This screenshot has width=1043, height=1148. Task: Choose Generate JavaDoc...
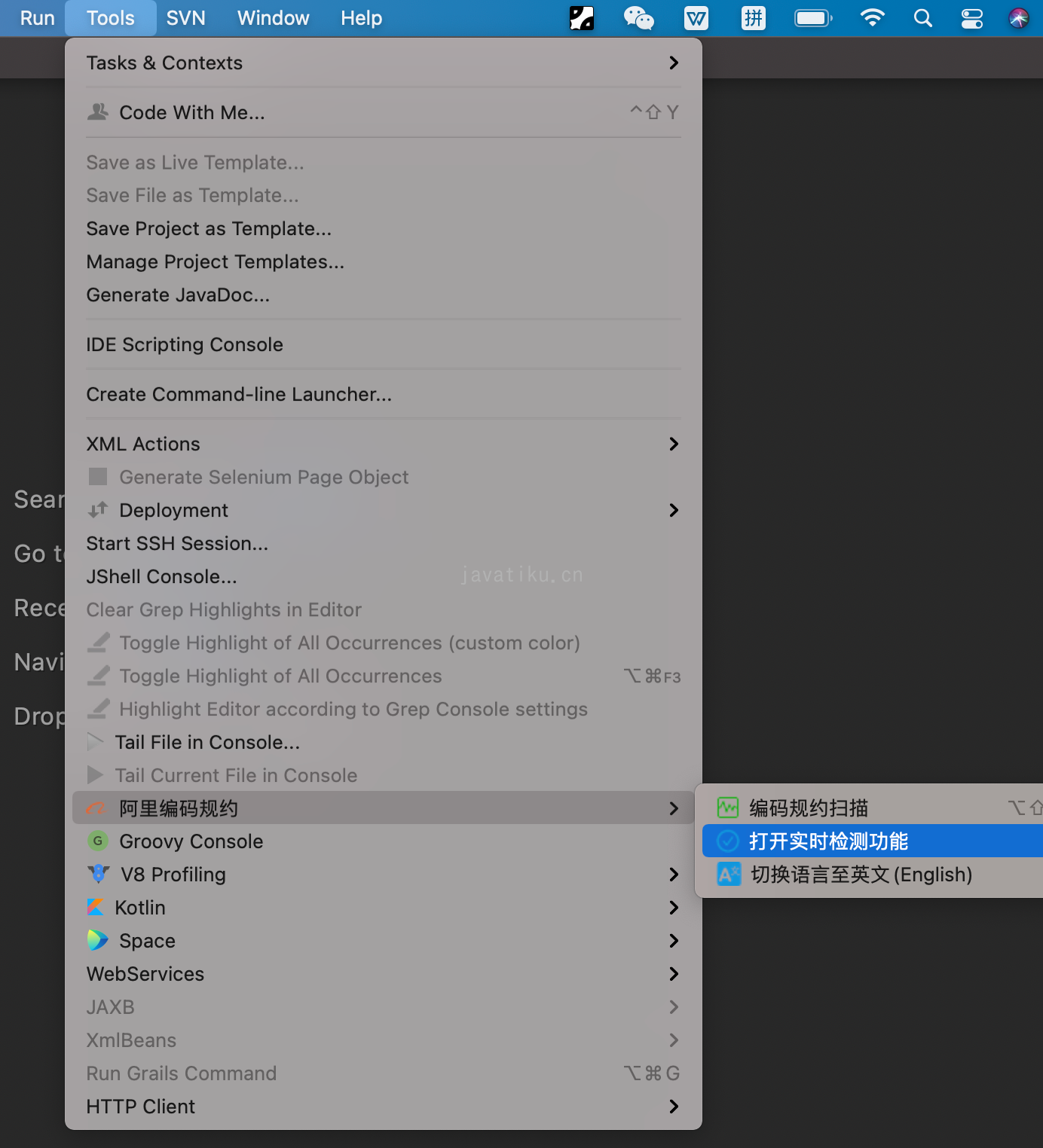click(384, 295)
